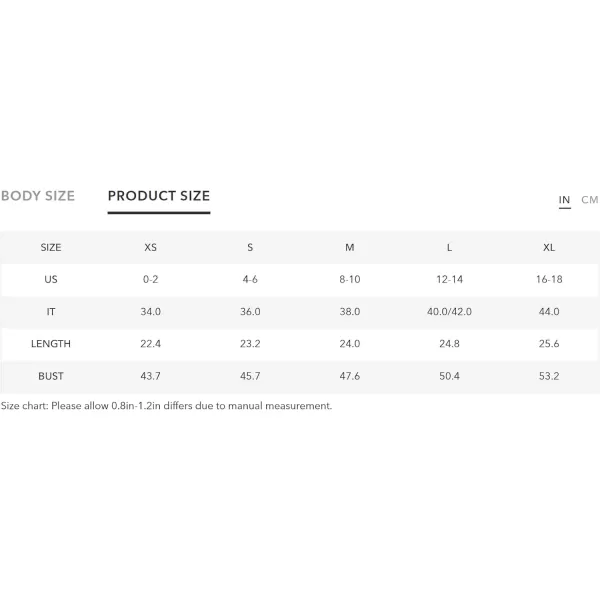Screen dimensions: 600x600
Task: Switch to the BODY SIZE tab
Action: [38, 196]
